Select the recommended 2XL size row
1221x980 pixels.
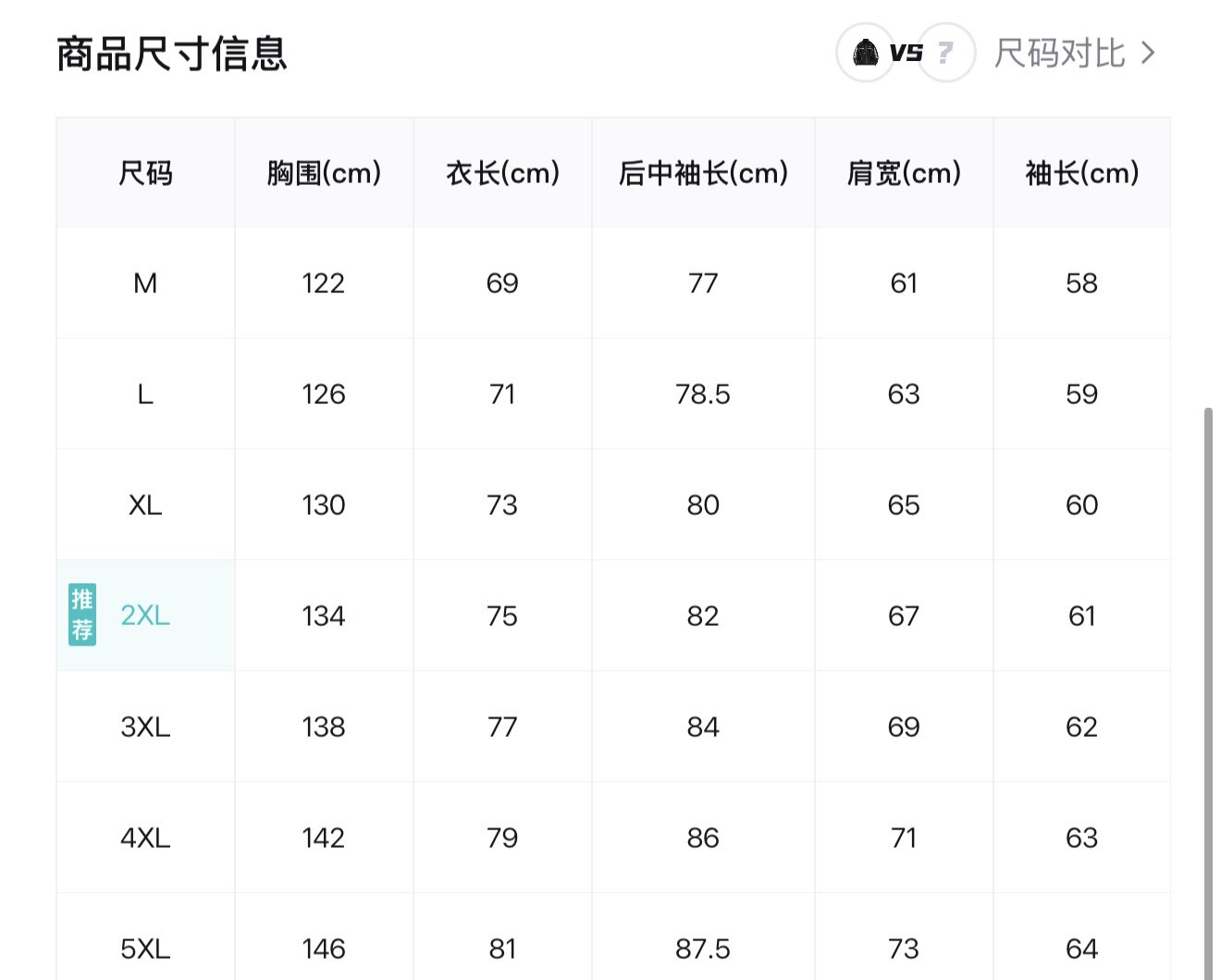point(145,616)
